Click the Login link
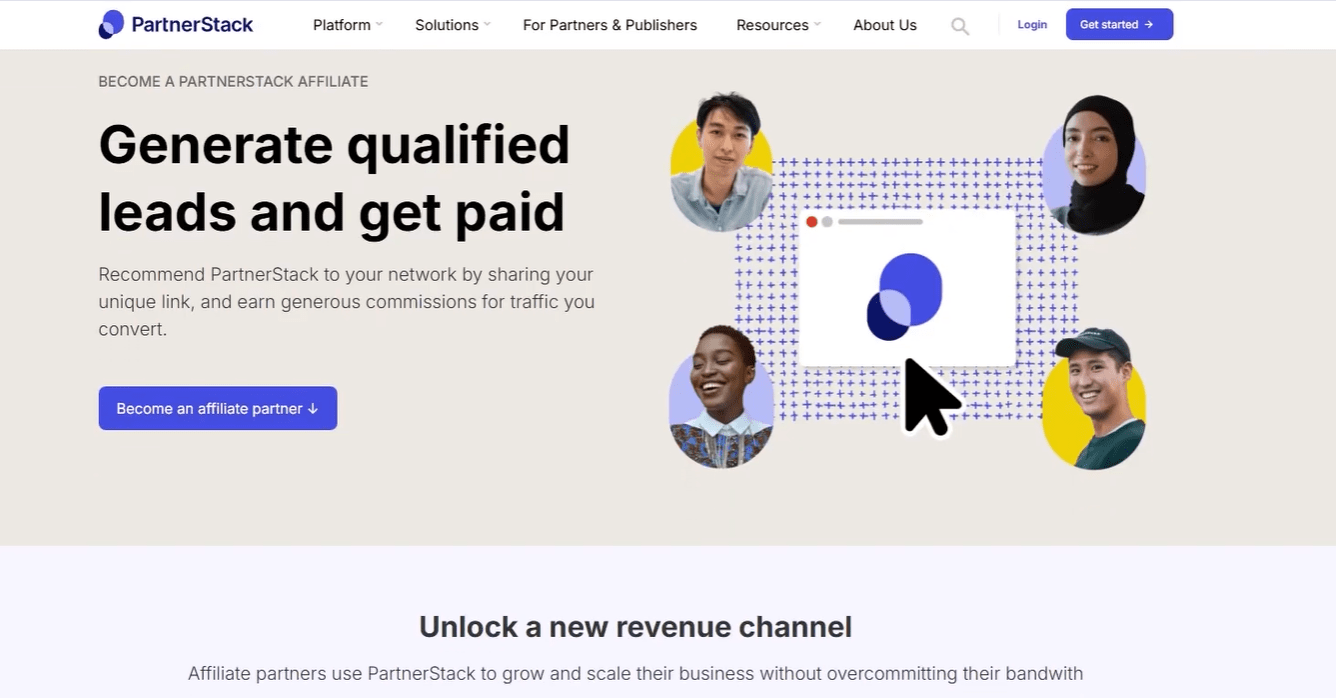The width and height of the screenshot is (1336, 698). pyautogui.click(x=1032, y=25)
